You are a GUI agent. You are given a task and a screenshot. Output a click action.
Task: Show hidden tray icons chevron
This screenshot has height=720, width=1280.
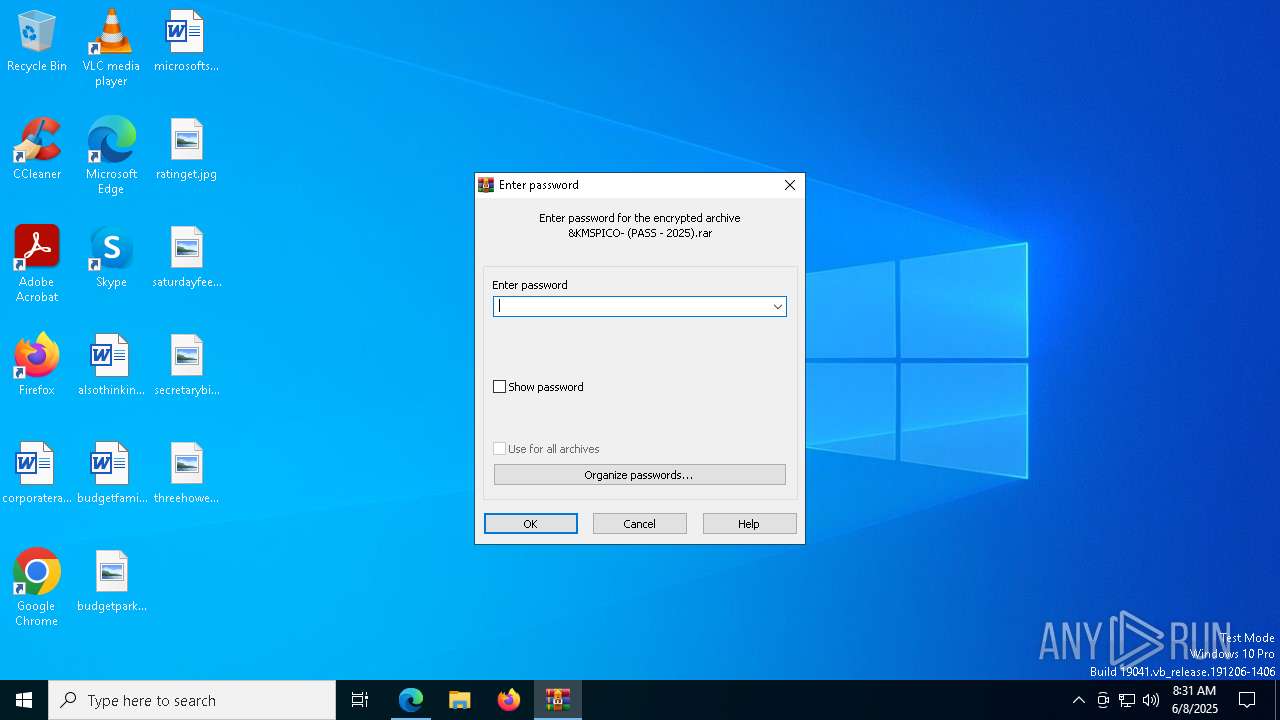[1078, 700]
